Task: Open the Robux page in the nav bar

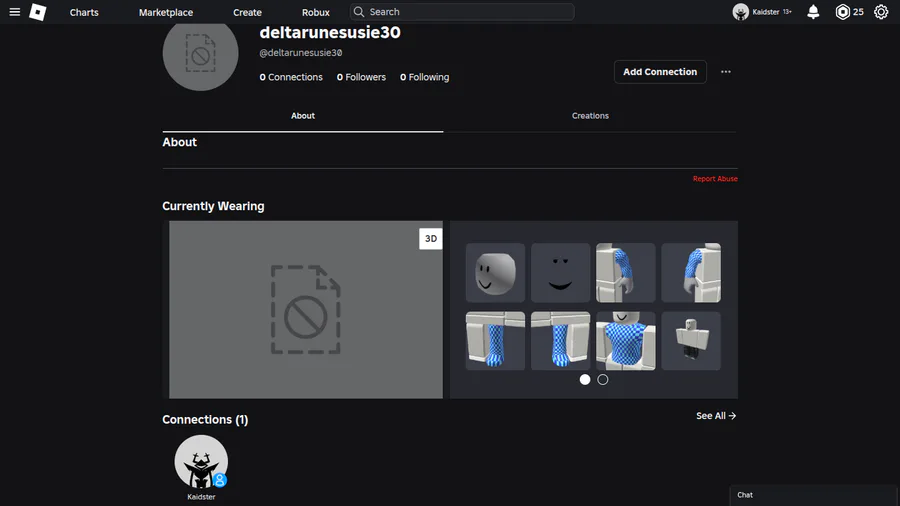Action: point(316,12)
